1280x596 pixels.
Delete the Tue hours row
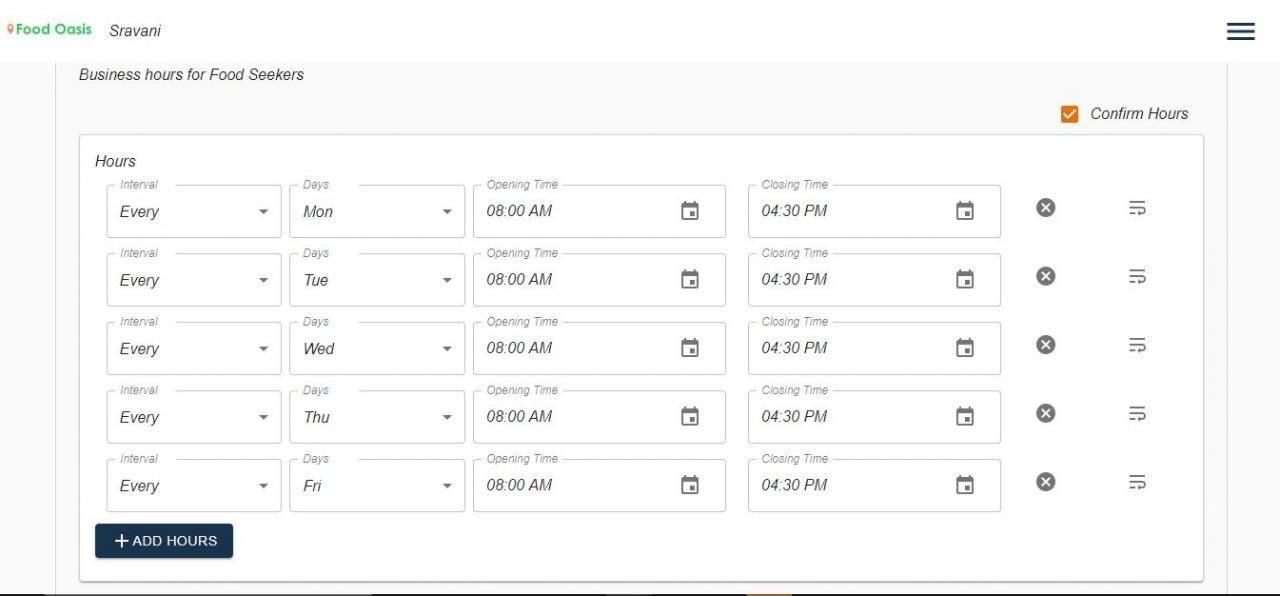[1045, 277]
